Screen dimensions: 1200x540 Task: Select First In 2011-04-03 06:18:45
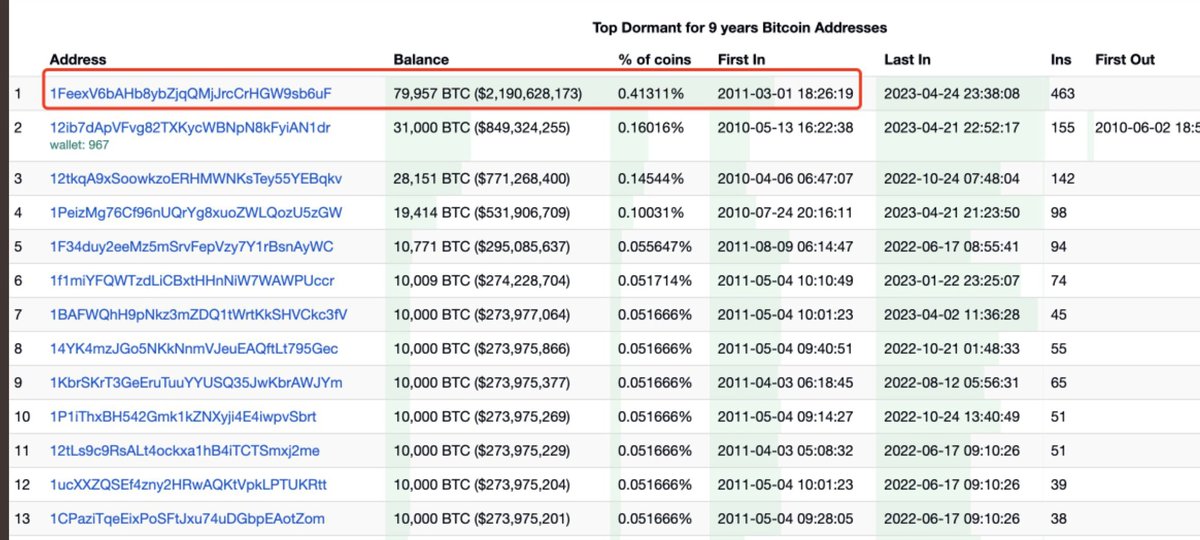786,383
